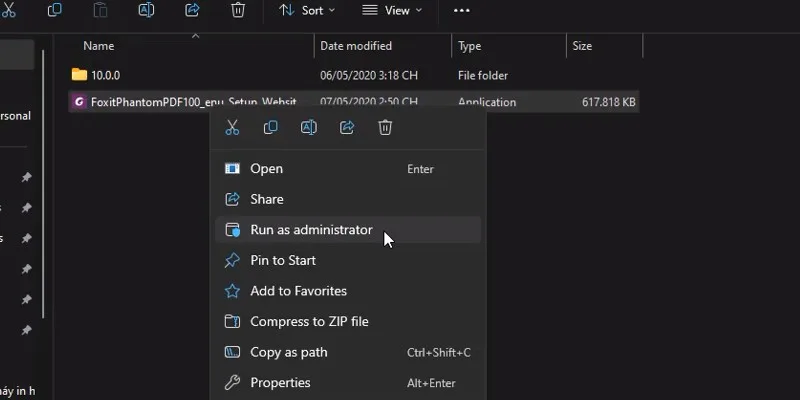Click the Copy icon in context menu
This screenshot has height=400, width=800.
(x=270, y=127)
